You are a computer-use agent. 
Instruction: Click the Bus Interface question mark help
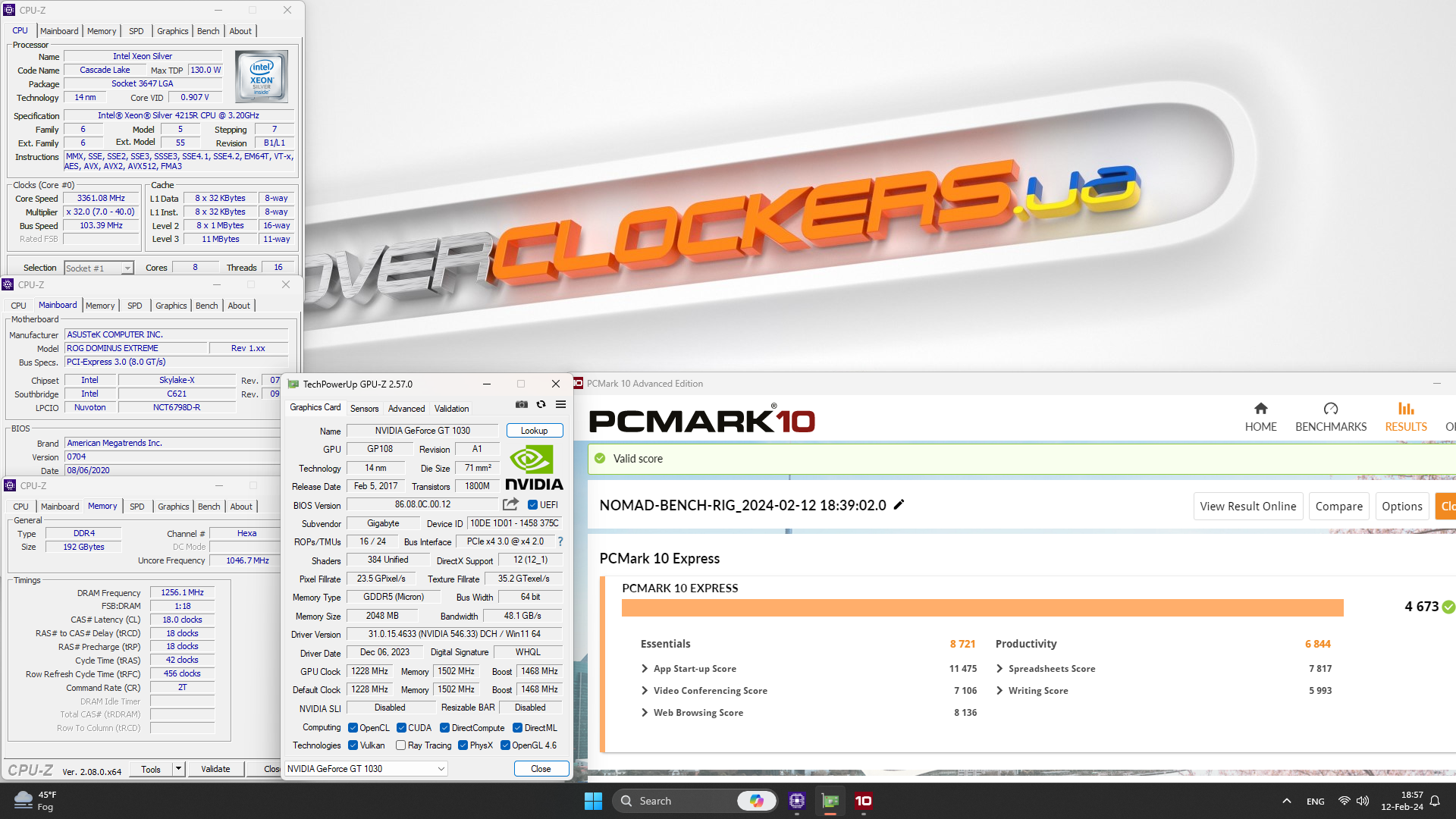(x=560, y=541)
